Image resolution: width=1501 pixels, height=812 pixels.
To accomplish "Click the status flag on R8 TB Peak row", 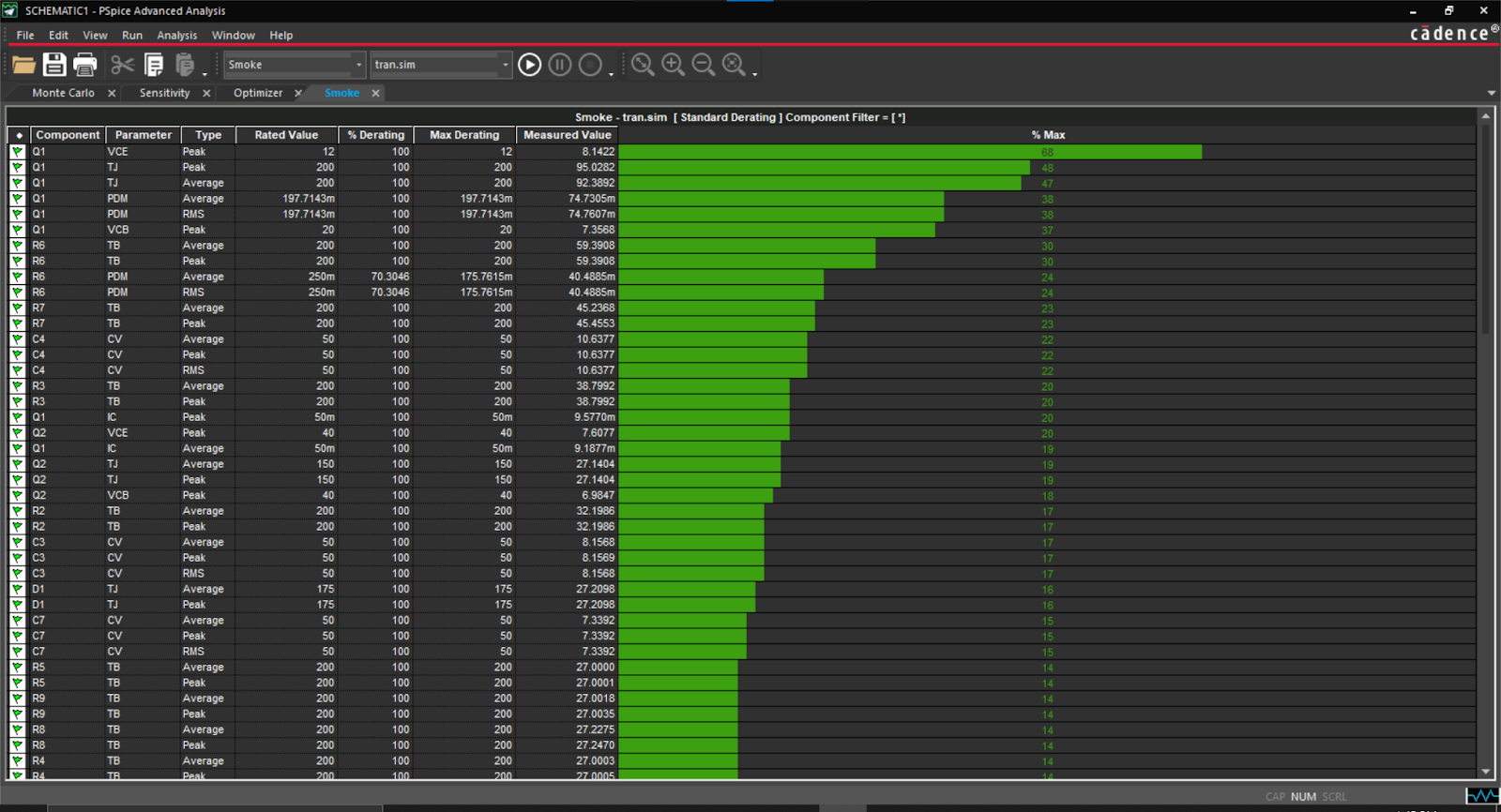I will 18,745.
